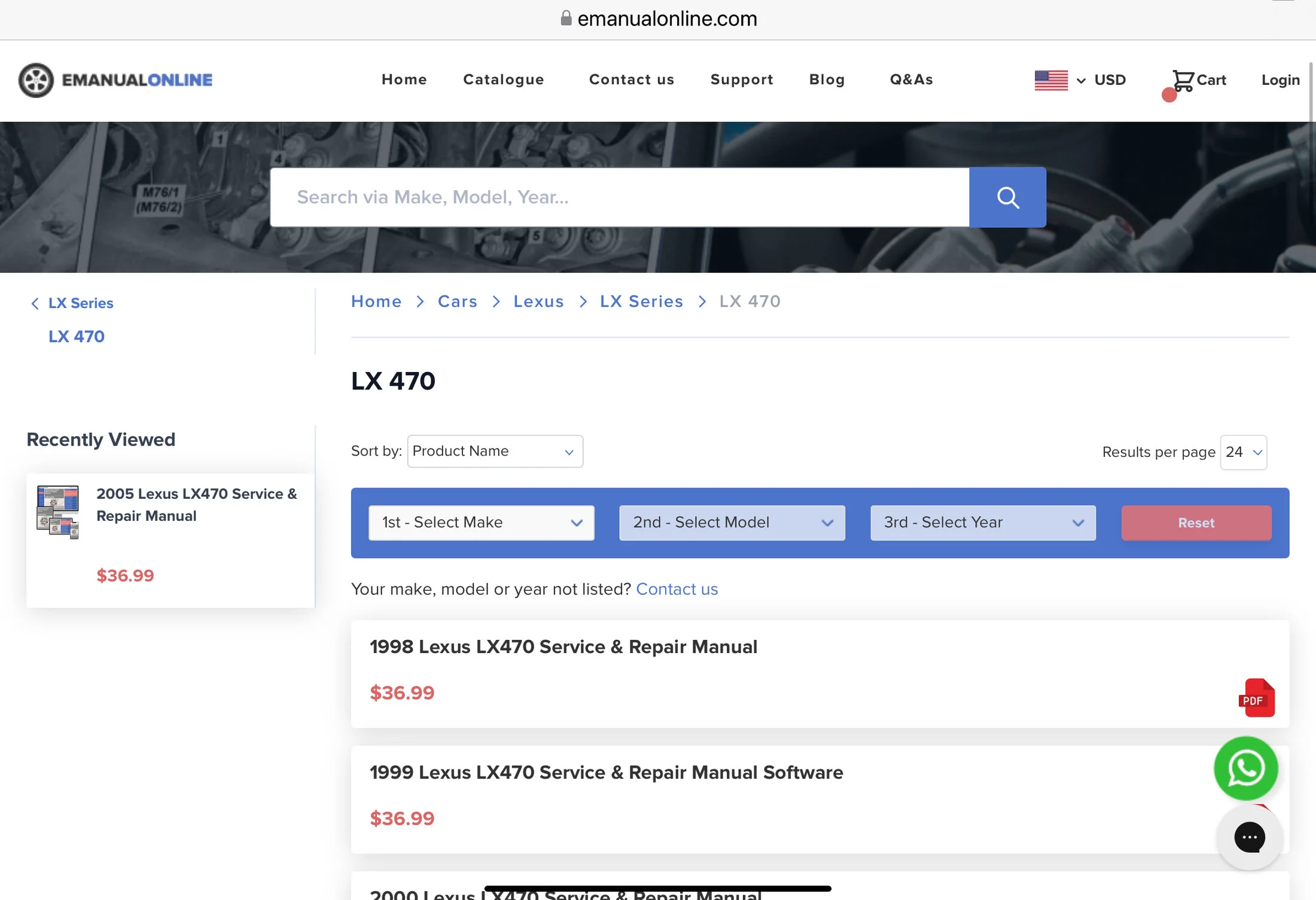Open the Q&As menu item

(x=911, y=80)
